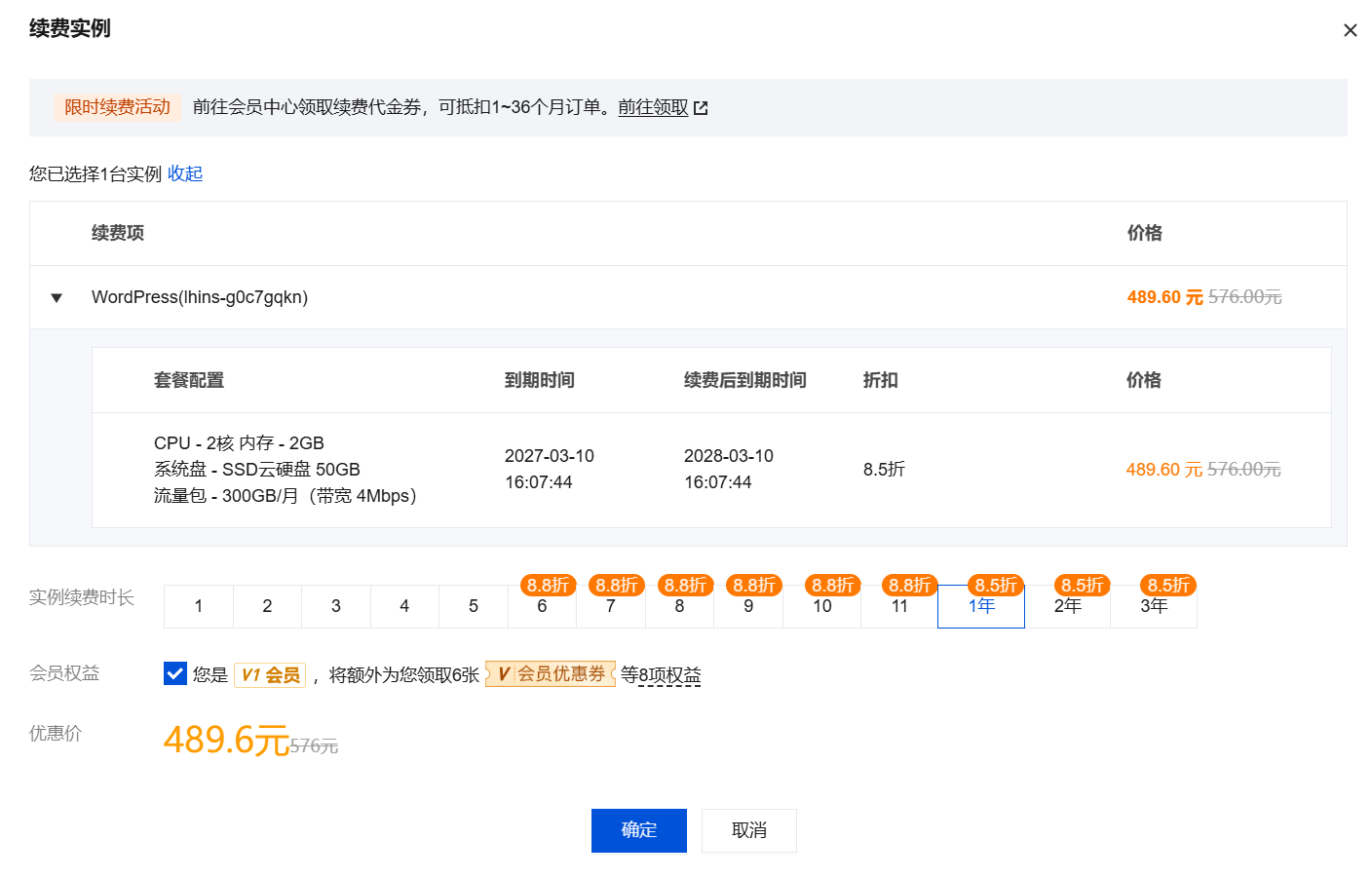
Task: Select 8 months renewal duration
Action: pos(679,606)
